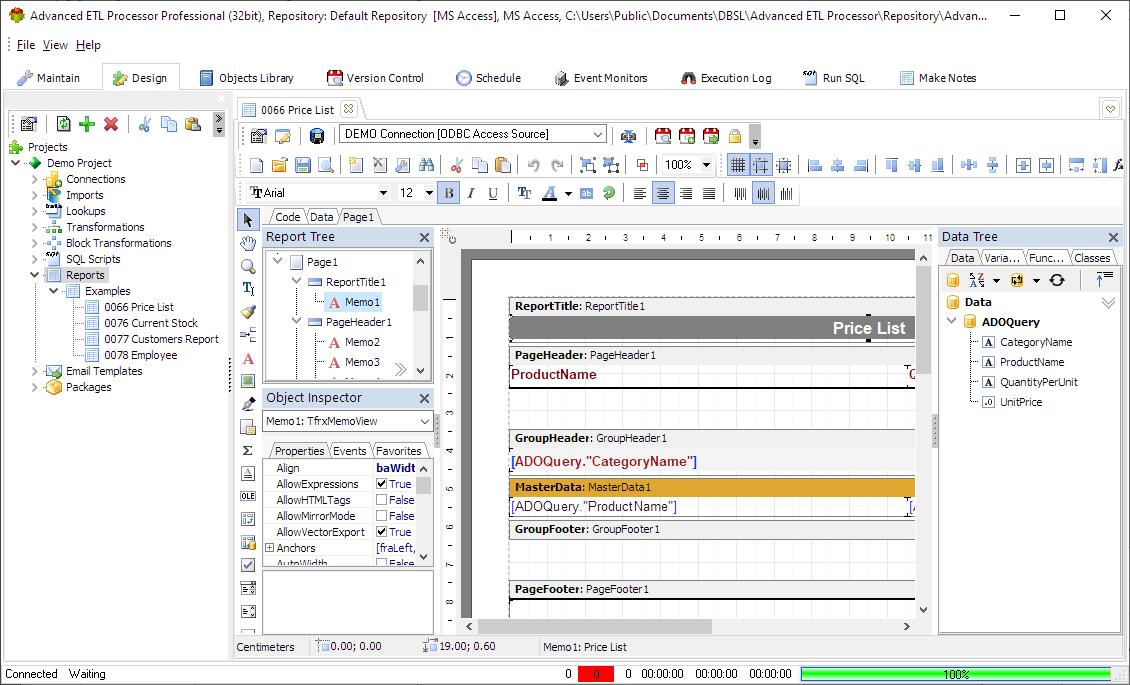Close the Data Tree panel

coord(1113,237)
